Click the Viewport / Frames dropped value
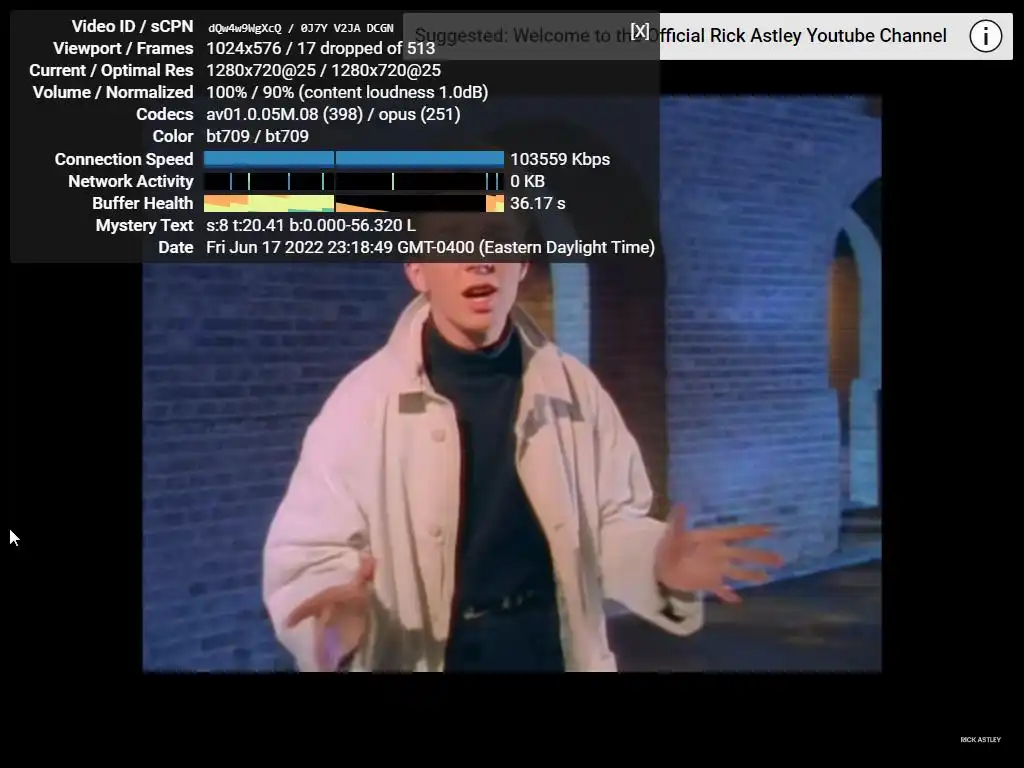The height and width of the screenshot is (768, 1024). (321, 48)
